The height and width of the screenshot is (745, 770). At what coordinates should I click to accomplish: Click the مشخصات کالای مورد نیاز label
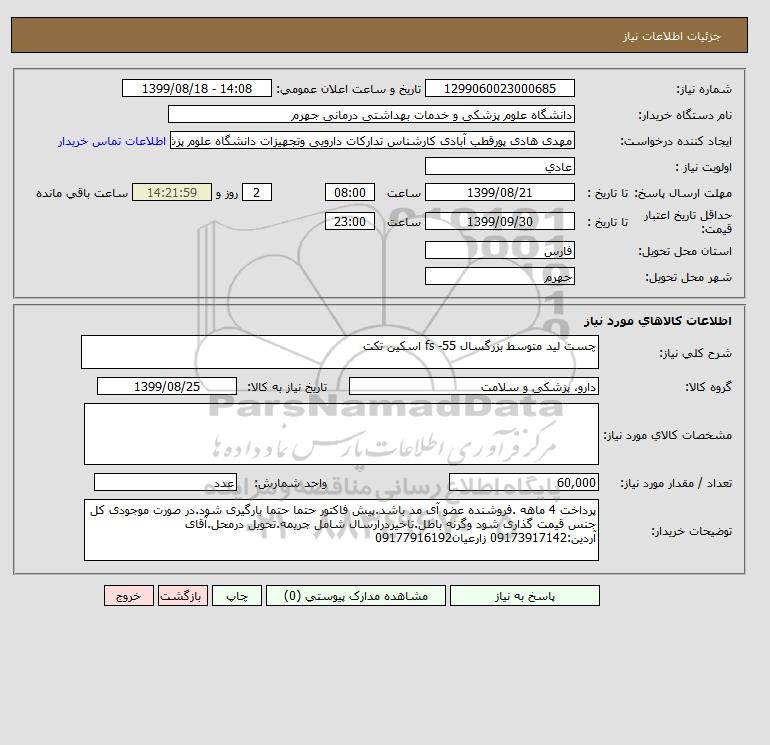(x=667, y=435)
